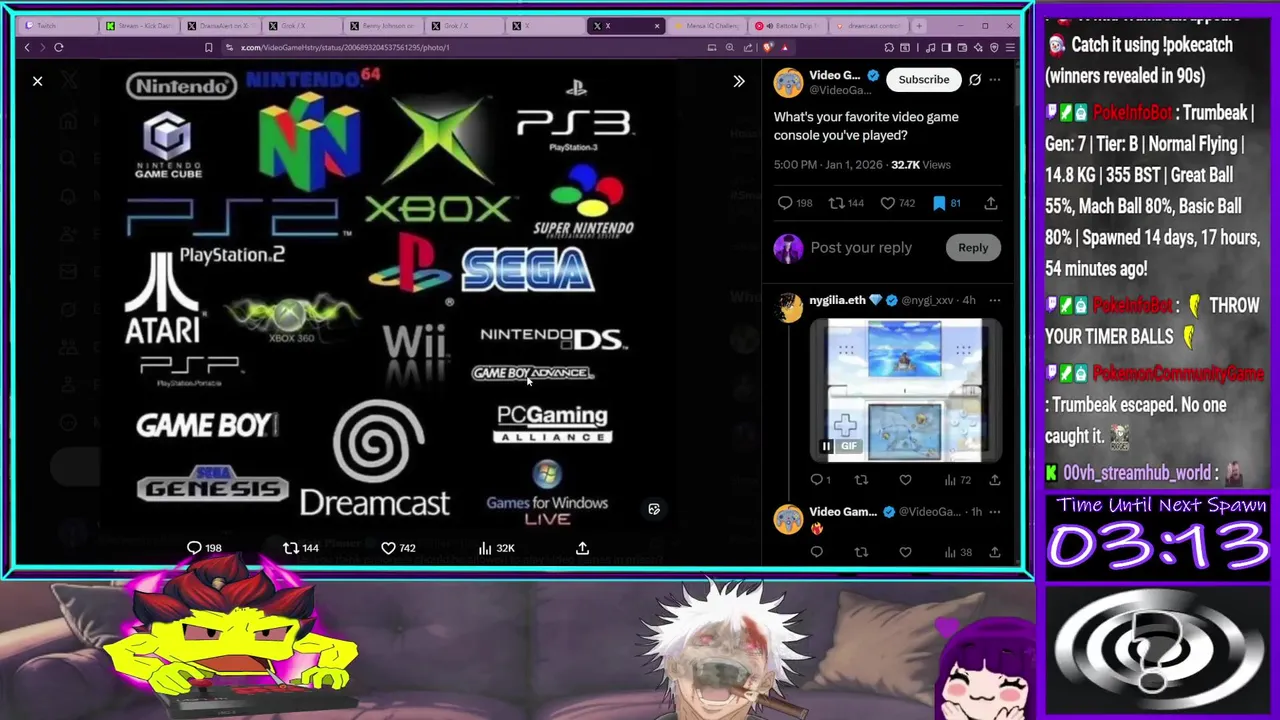1280x720 pixels.
Task: Open the Grok explain icon beside Subscribe
Action: [975, 79]
